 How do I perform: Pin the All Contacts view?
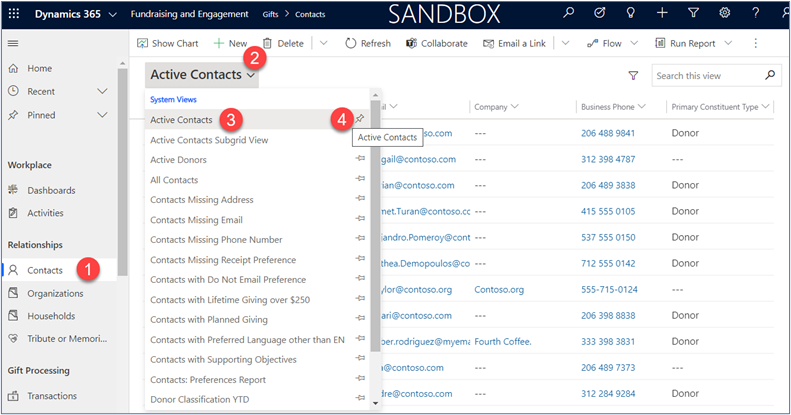[x=360, y=180]
